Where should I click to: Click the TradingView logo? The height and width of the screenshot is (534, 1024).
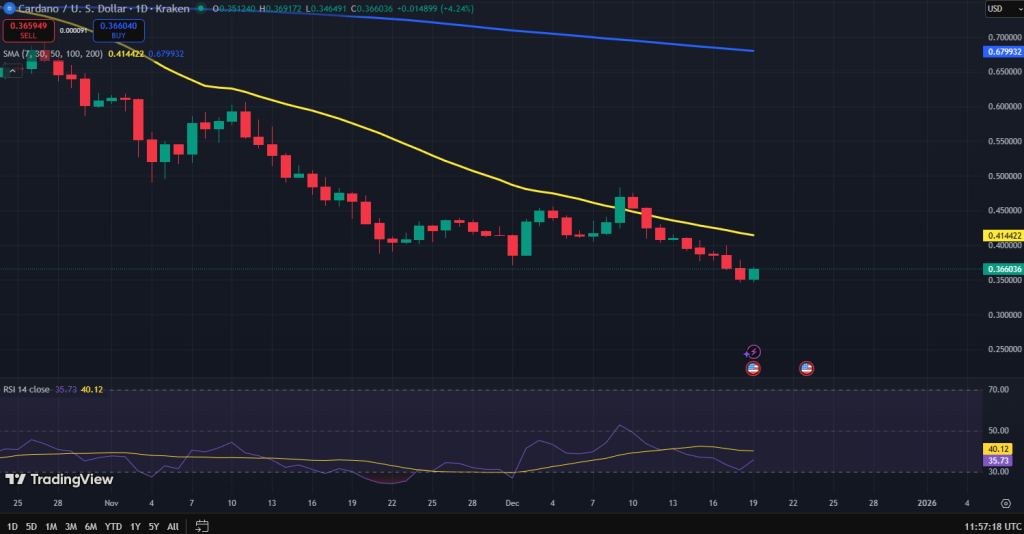click(x=59, y=479)
